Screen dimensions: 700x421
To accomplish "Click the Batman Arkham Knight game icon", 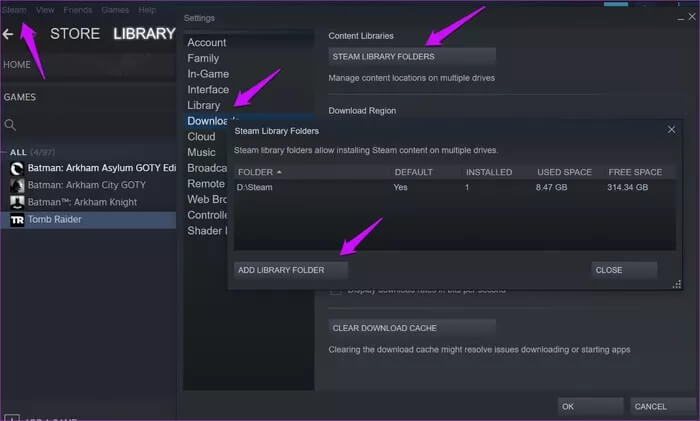I will [x=17, y=203].
